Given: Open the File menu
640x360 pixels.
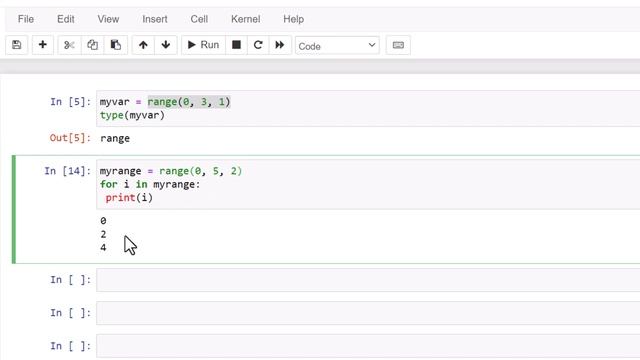Looking at the screenshot, I should [26, 19].
